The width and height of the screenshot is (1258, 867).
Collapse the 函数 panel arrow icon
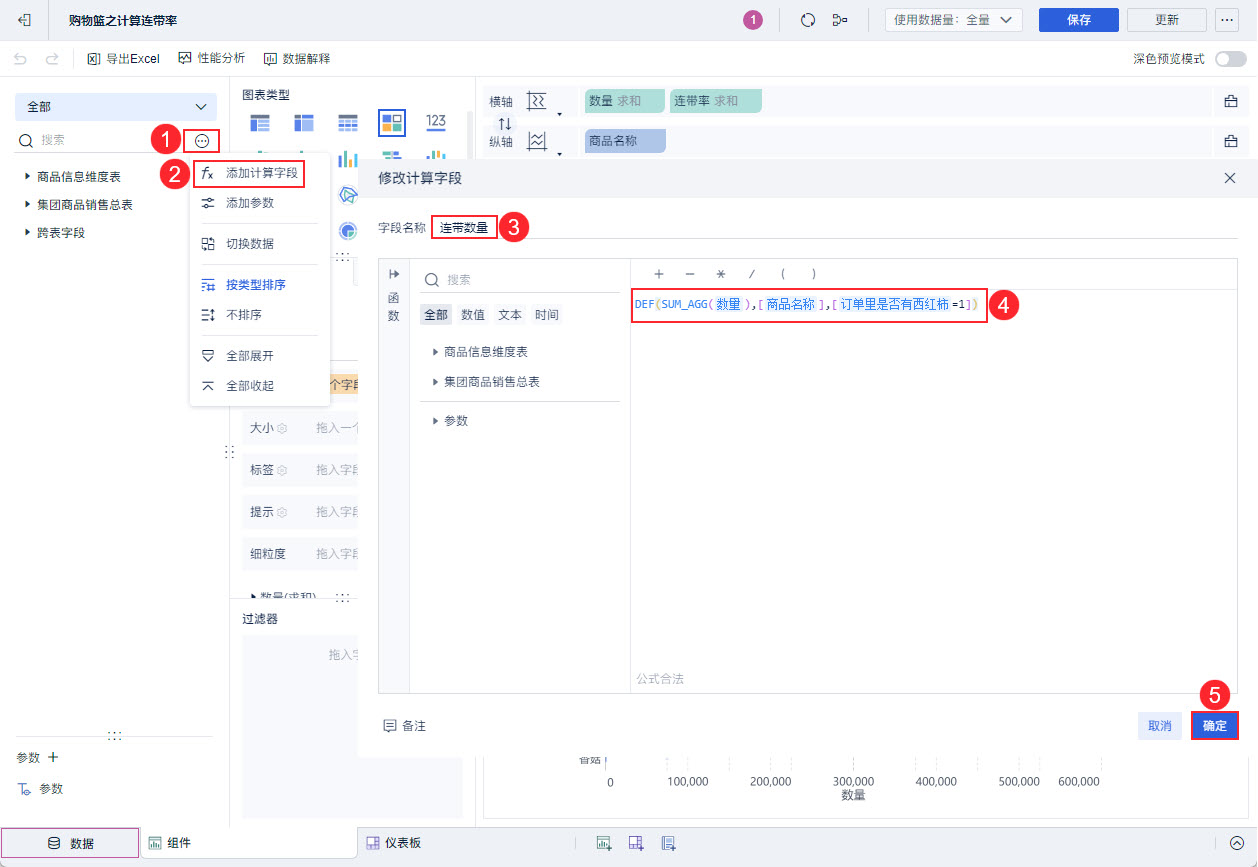coord(394,274)
